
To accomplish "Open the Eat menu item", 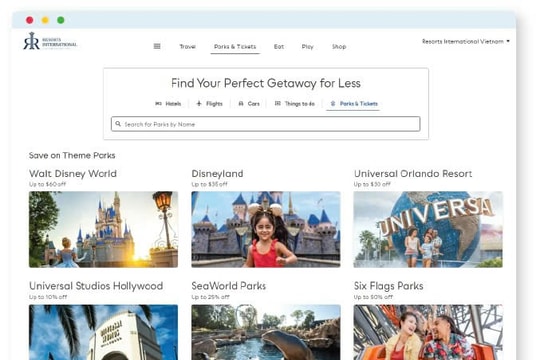I will 279,47.
